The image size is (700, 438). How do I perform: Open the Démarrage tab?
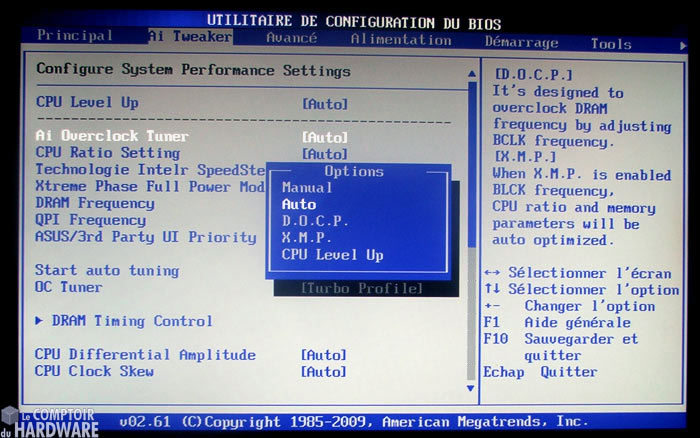click(x=521, y=42)
